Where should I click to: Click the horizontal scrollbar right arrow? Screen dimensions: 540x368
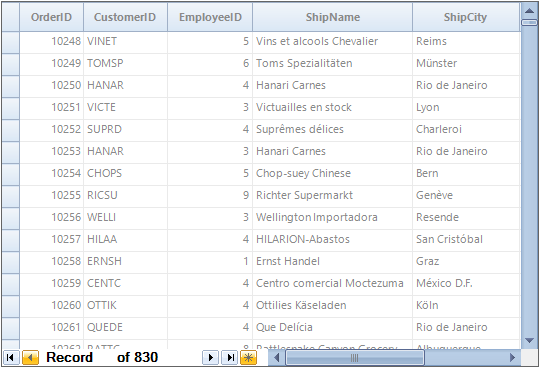(512, 358)
